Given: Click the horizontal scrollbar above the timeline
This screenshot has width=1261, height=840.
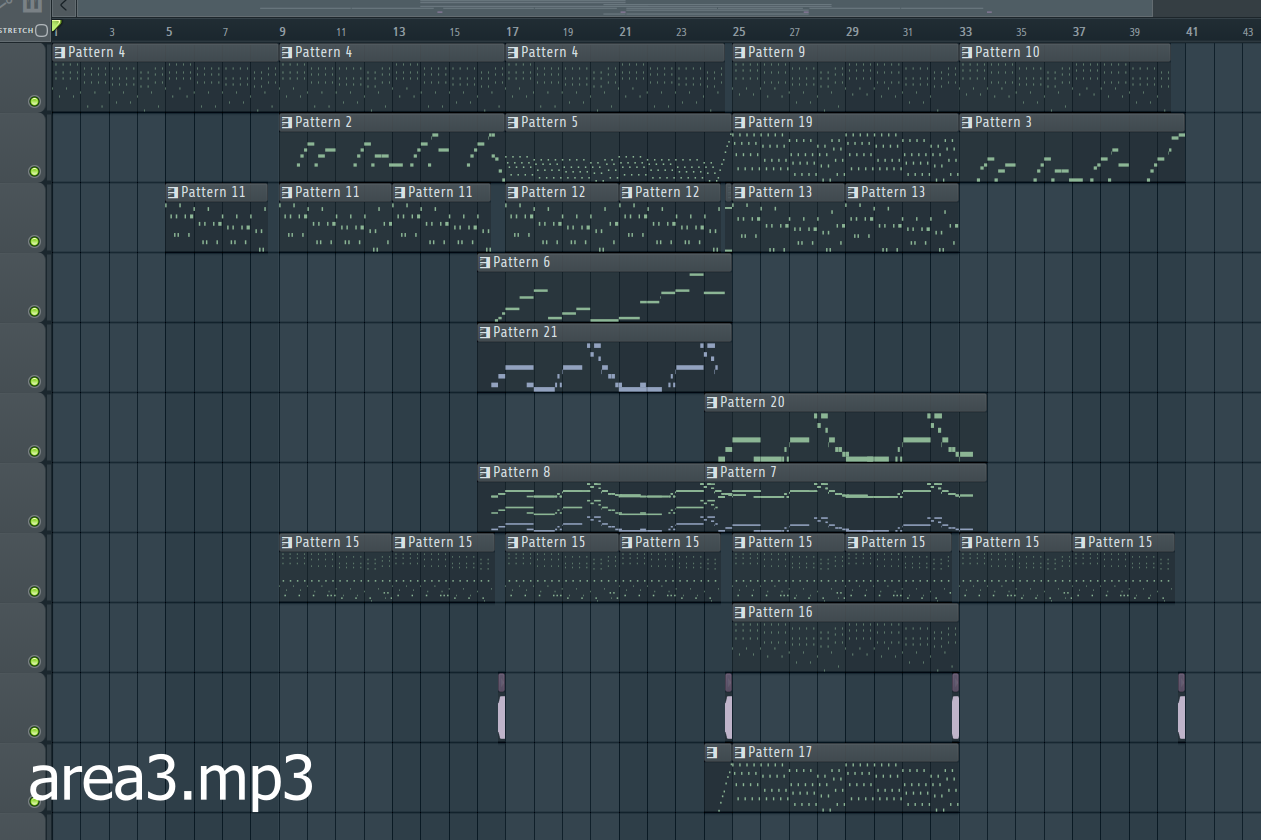Looking at the screenshot, I should pos(614,8).
